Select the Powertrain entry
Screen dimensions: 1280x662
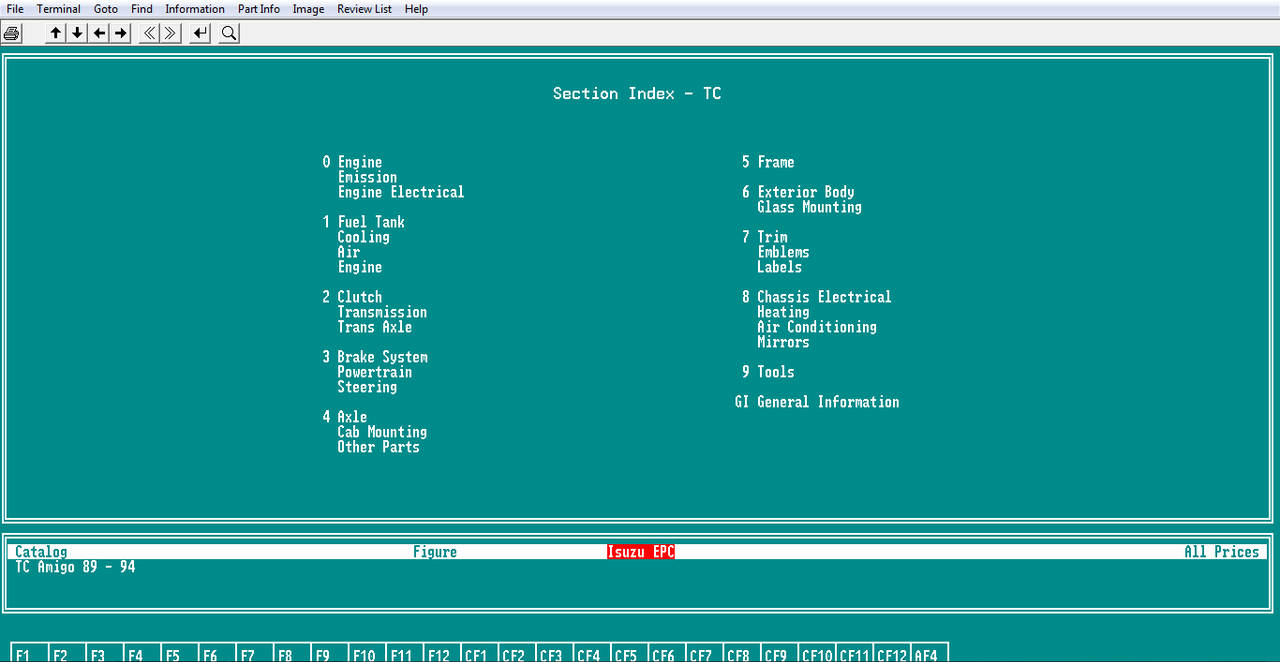click(x=374, y=372)
